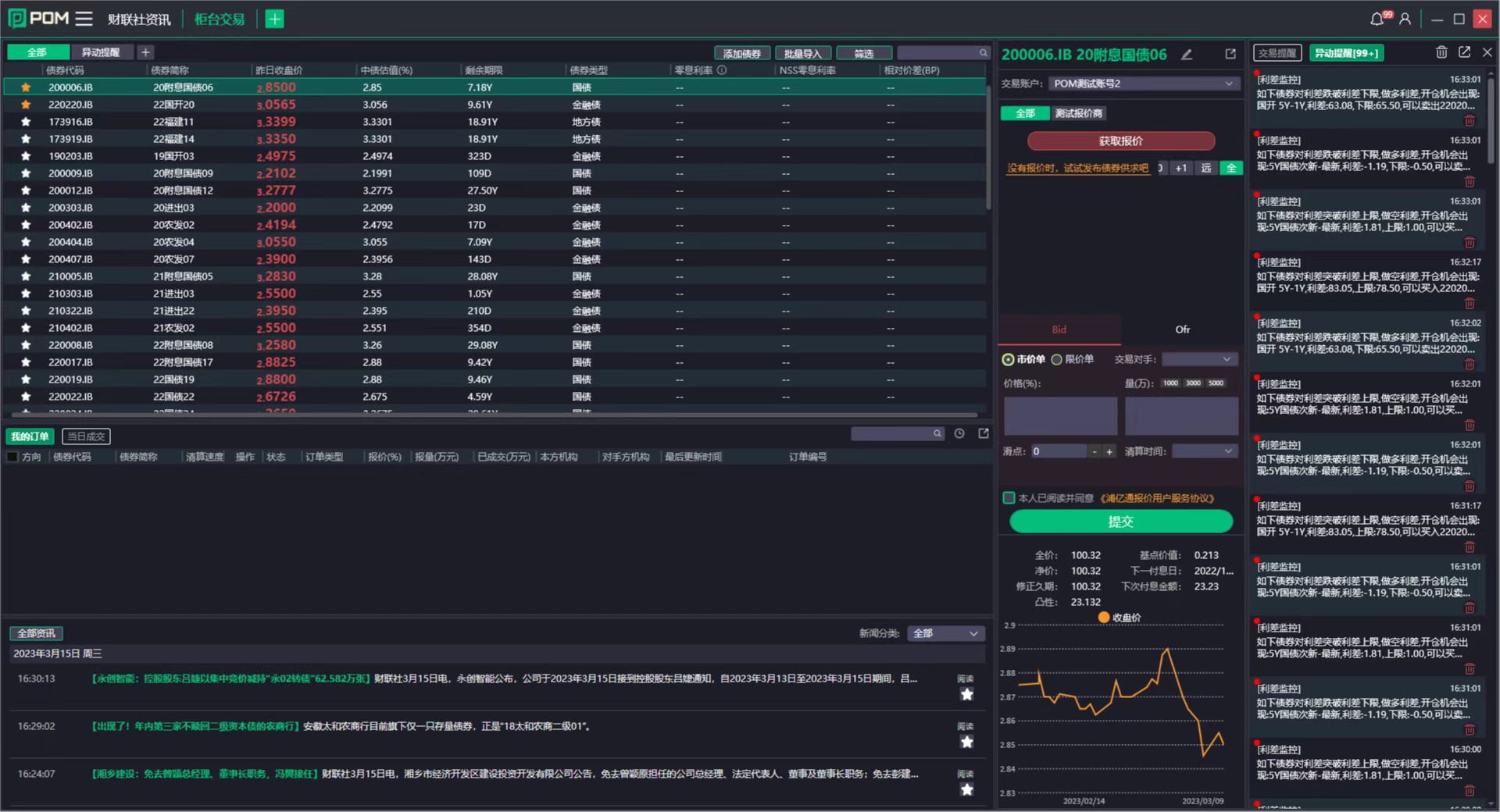Open the user account profile icon

click(x=1405, y=19)
